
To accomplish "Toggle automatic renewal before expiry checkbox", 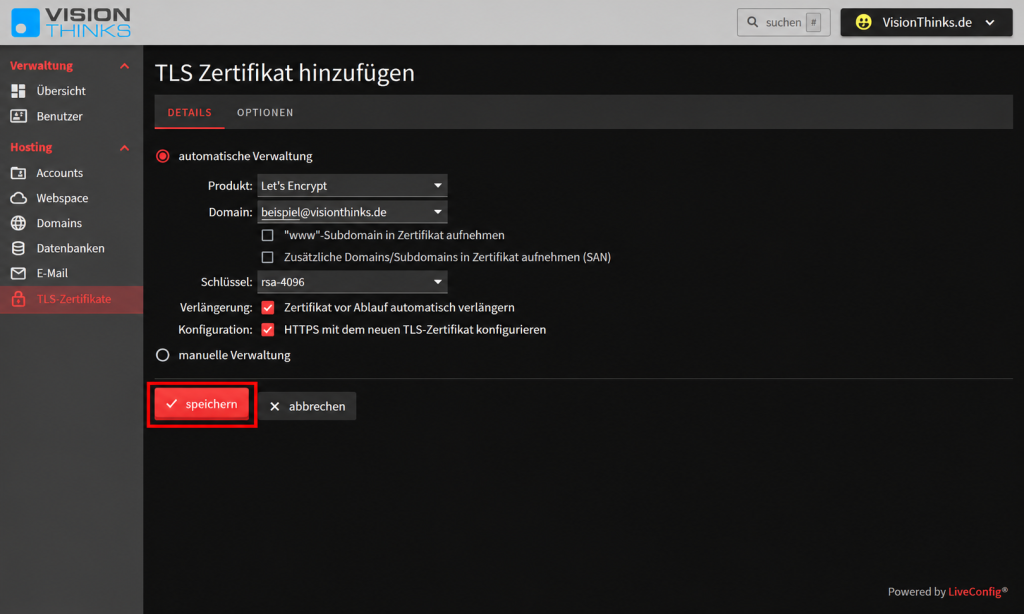I will point(268,308).
